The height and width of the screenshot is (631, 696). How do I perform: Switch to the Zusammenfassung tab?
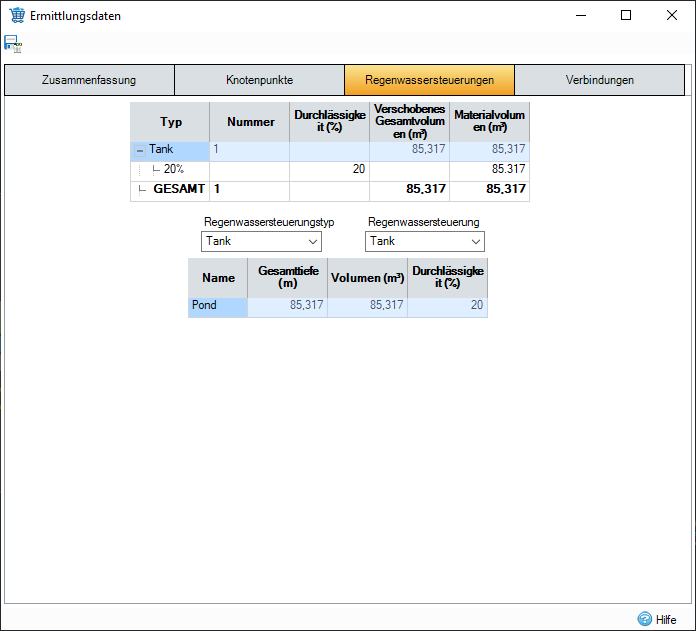[x=89, y=80]
